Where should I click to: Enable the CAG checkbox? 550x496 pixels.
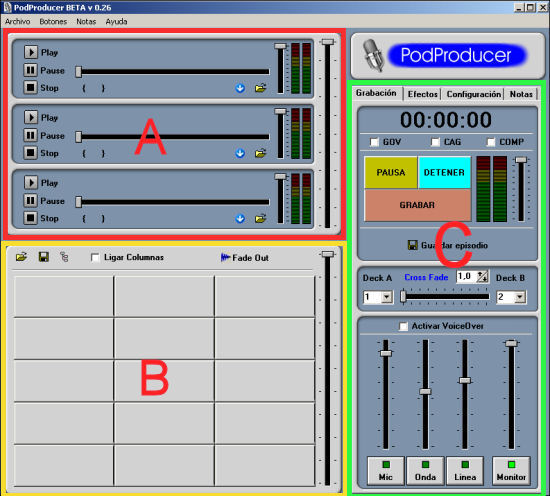435,142
